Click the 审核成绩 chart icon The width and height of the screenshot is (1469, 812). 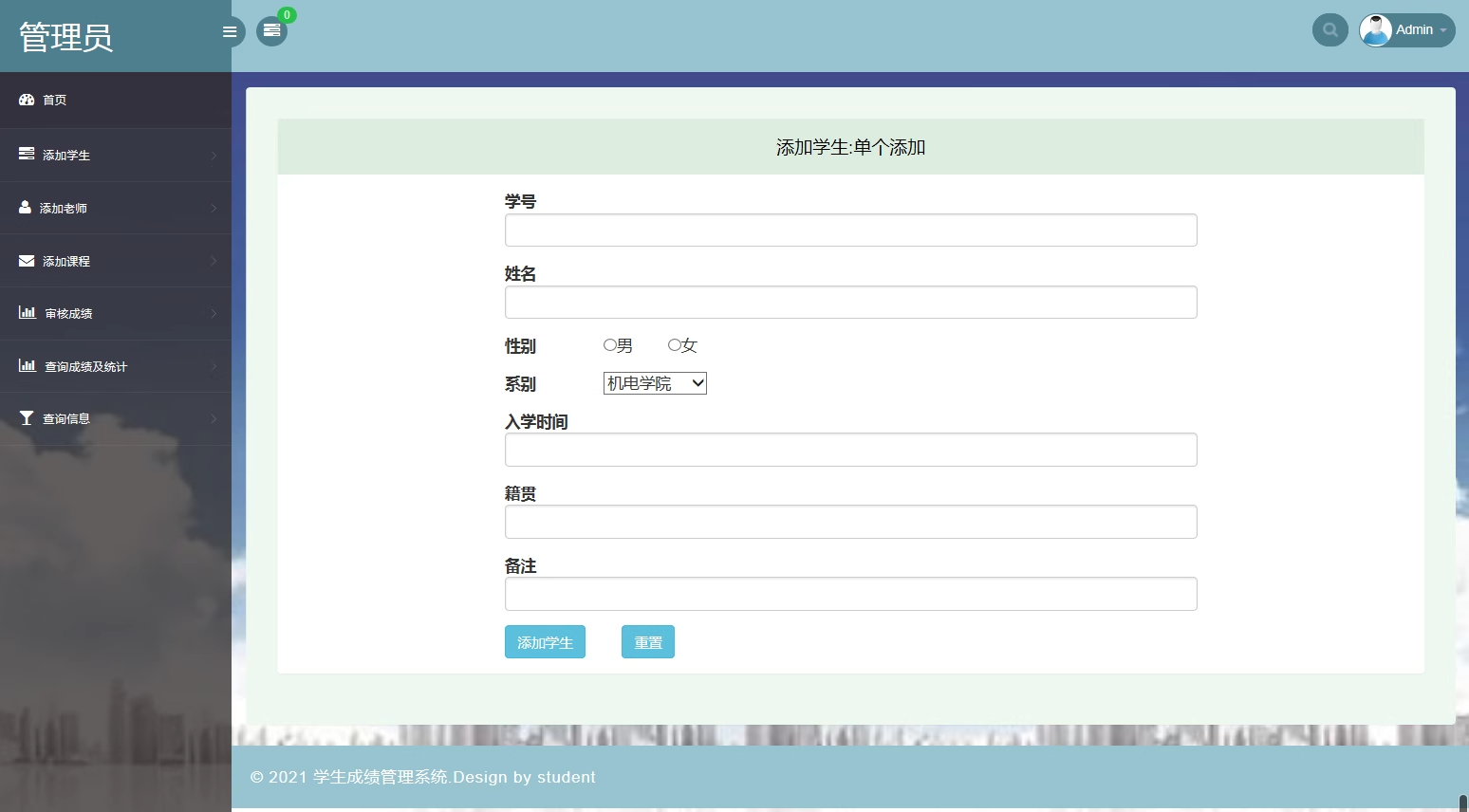point(28,312)
